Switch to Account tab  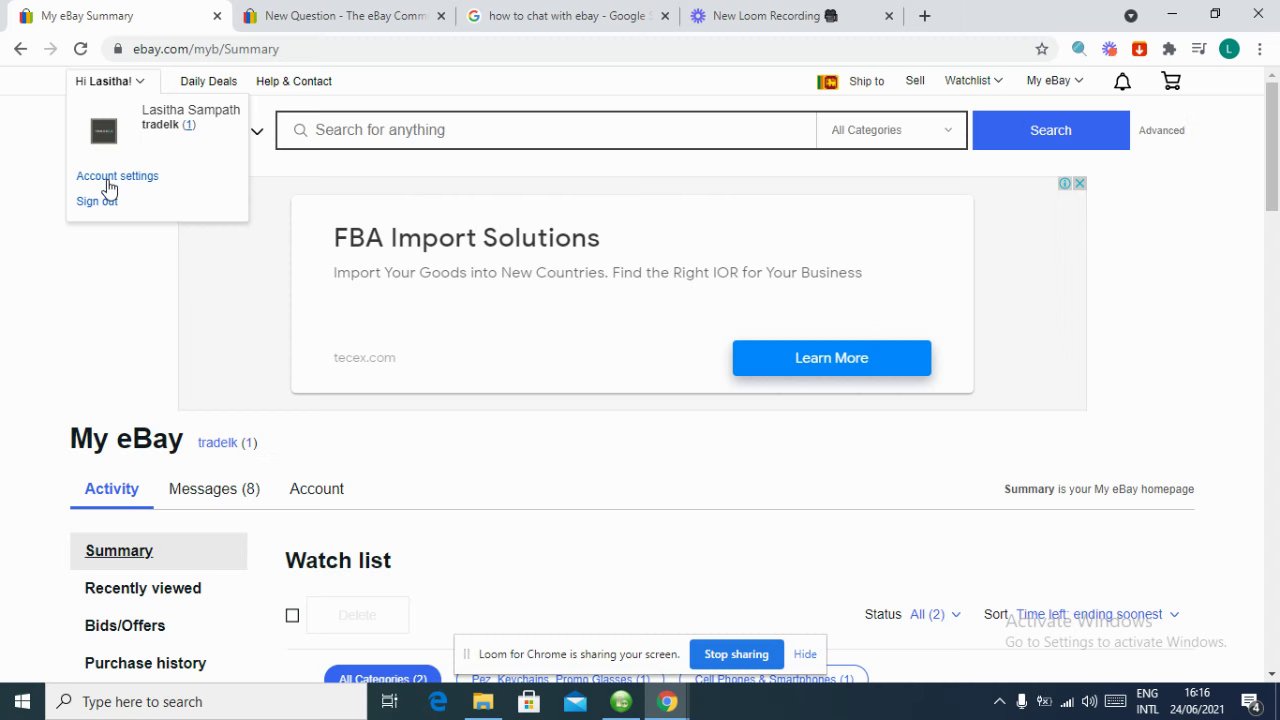click(x=316, y=489)
